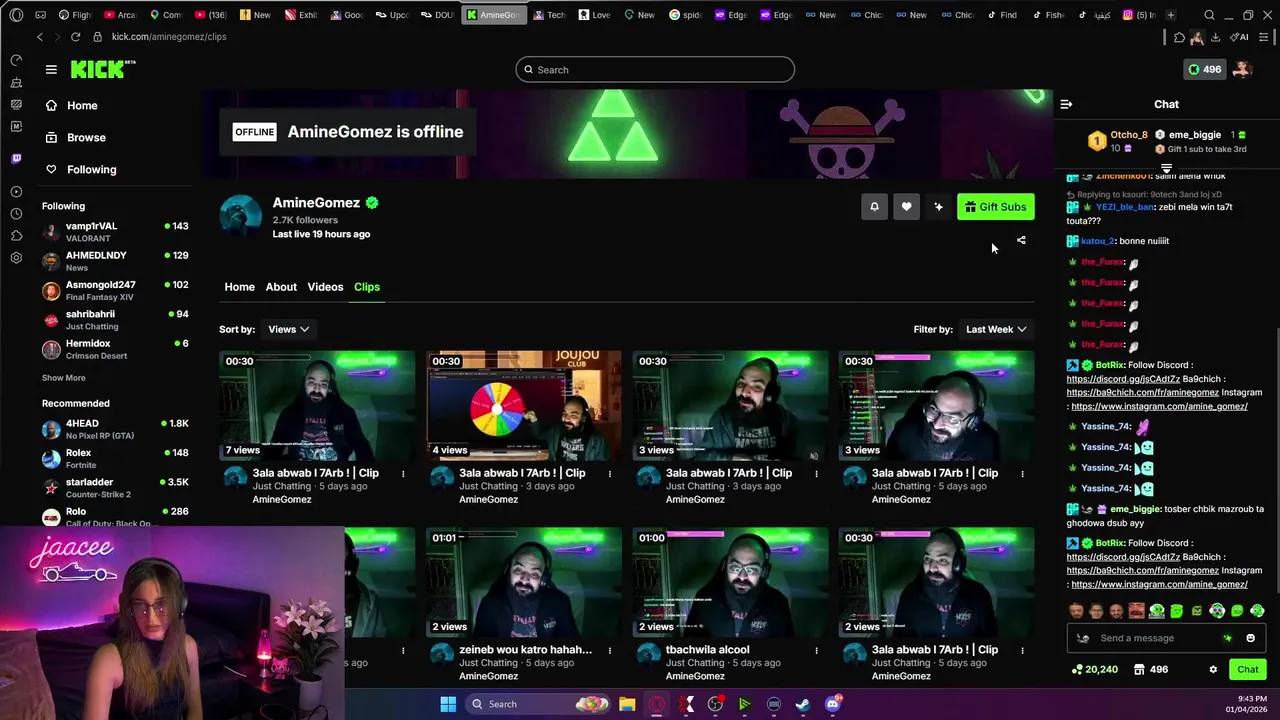Open the Filter by Last Week dropdown
Image resolution: width=1280 pixels, height=720 pixels.
coord(996,329)
